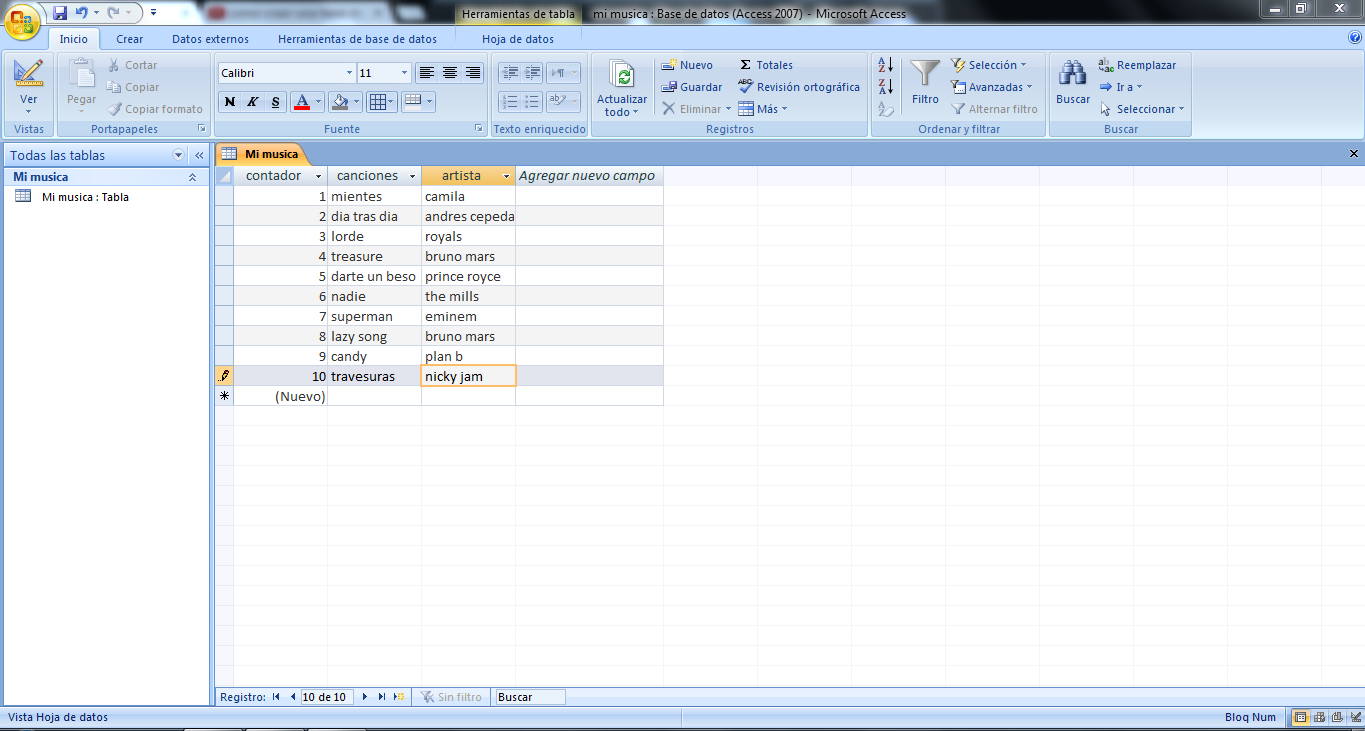The width and height of the screenshot is (1365, 731).
Task: Go to first record navigation button
Action: tap(276, 697)
